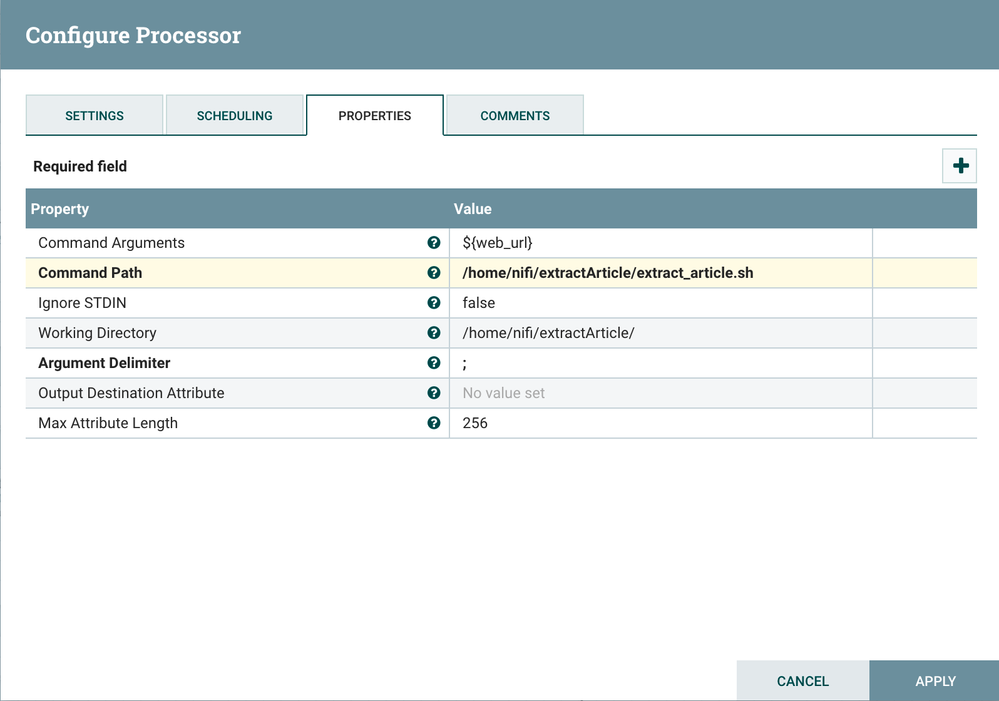Click help icon beside Working Directory
The image size is (999, 701).
point(434,333)
